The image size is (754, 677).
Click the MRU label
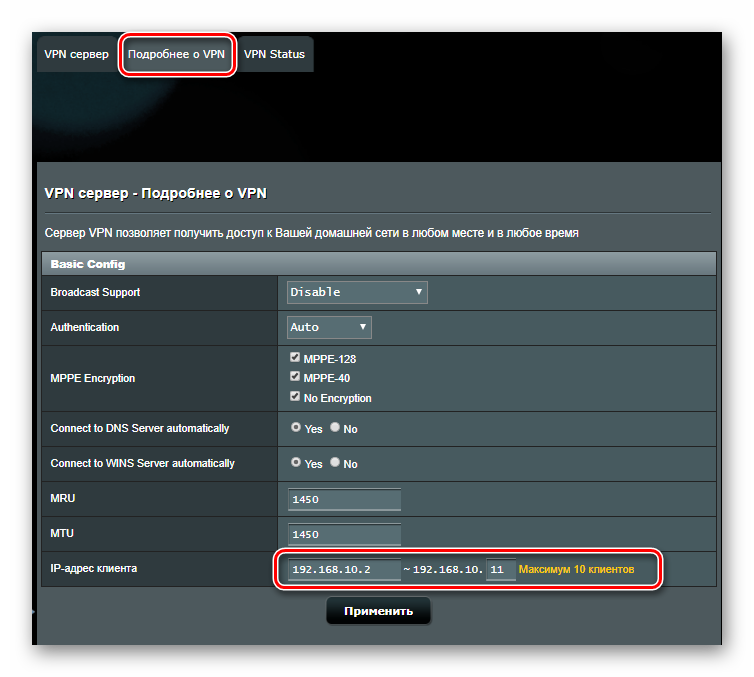[63, 499]
